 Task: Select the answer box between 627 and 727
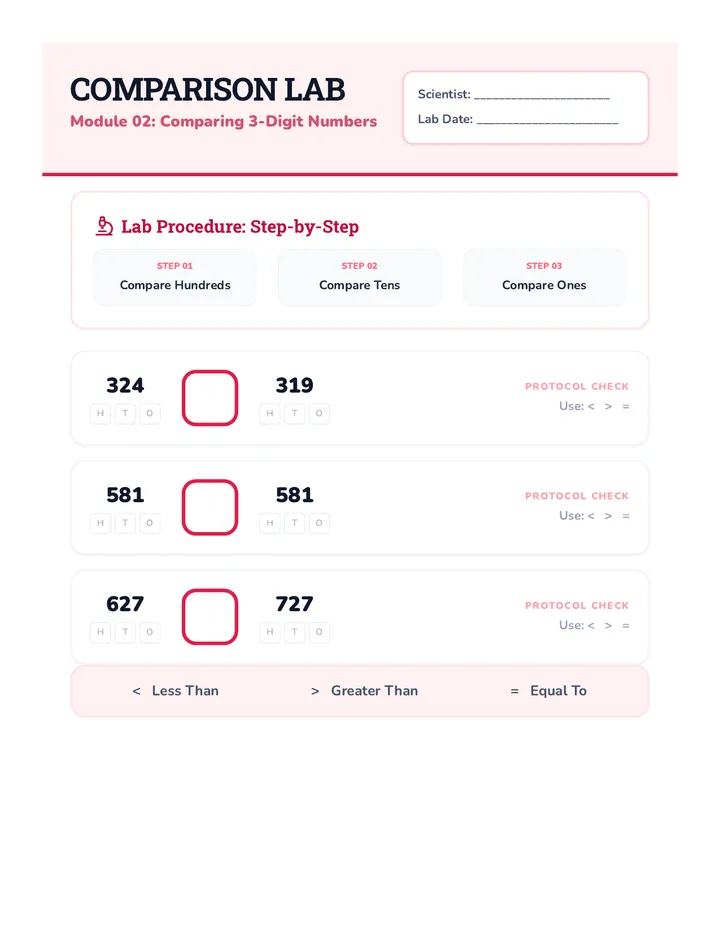coord(210,616)
